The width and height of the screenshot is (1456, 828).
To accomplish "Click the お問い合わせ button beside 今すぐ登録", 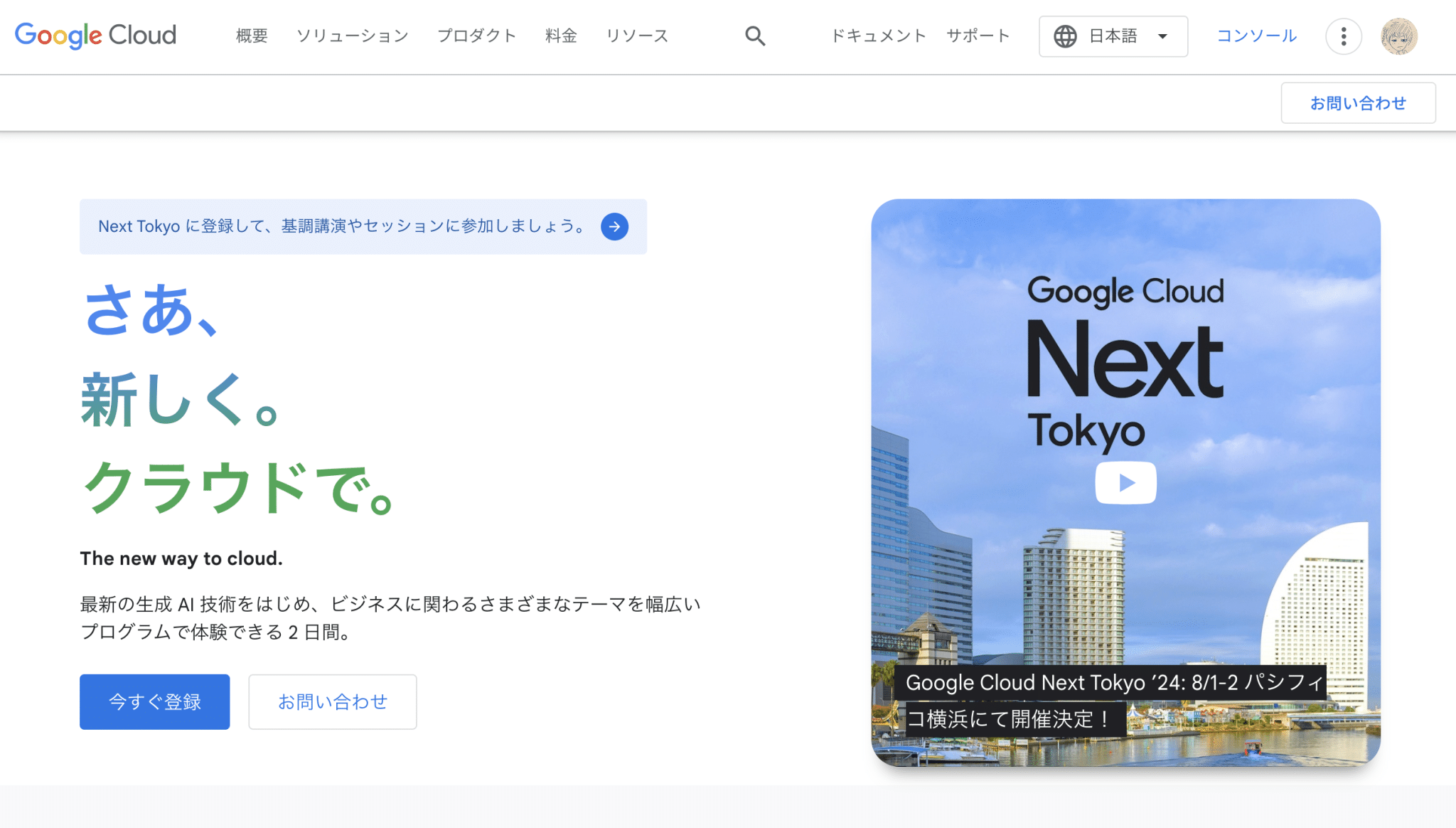I will click(x=332, y=701).
